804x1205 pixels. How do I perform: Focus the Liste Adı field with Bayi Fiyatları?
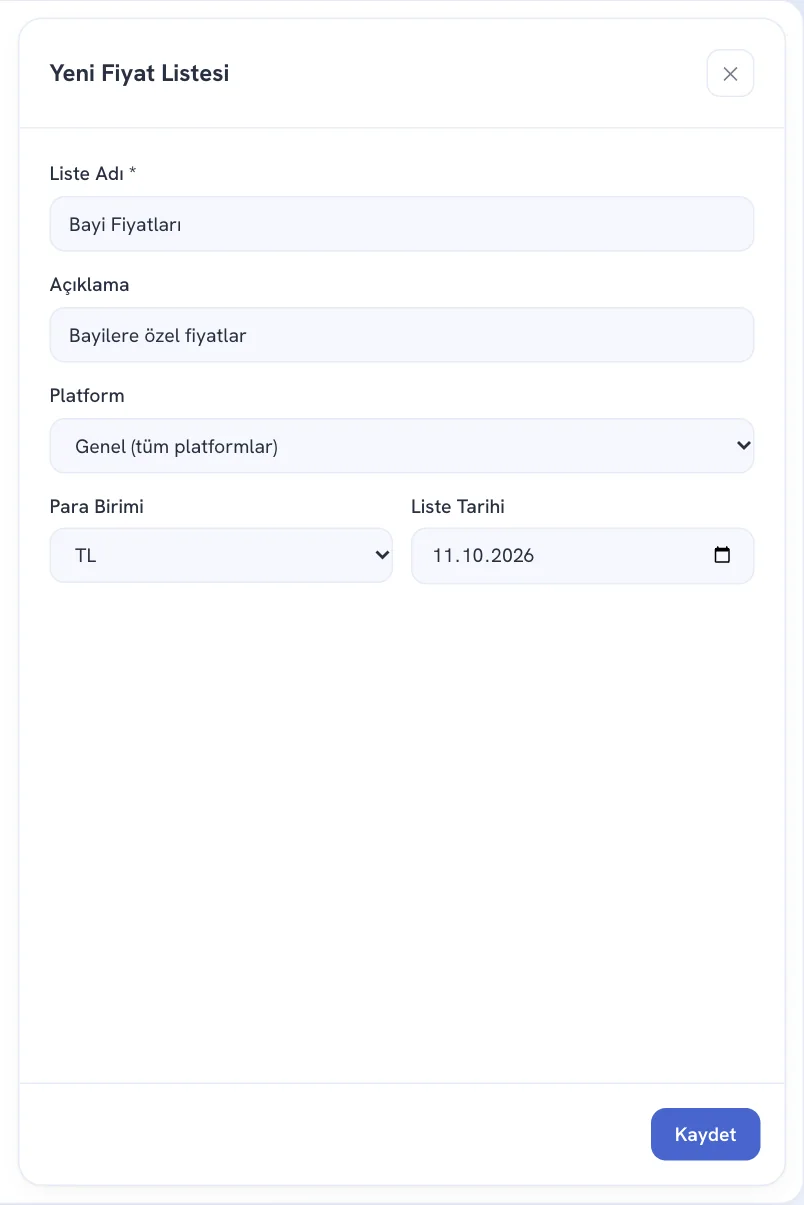click(402, 224)
